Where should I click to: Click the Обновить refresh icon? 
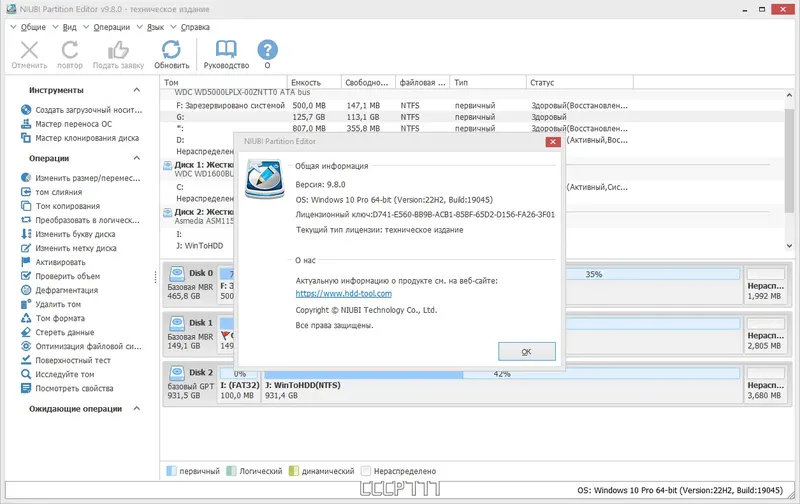point(171,49)
